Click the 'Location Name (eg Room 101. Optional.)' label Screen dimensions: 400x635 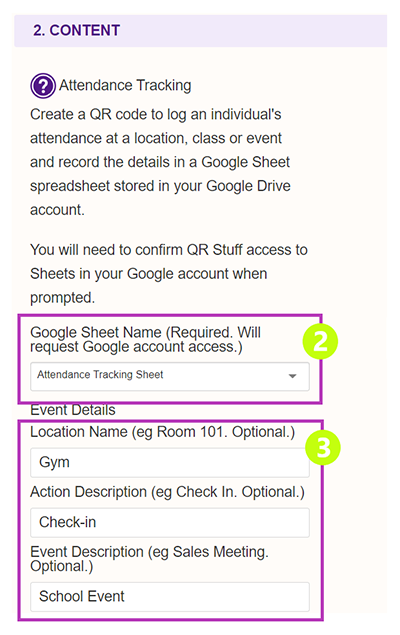[x=162, y=432]
